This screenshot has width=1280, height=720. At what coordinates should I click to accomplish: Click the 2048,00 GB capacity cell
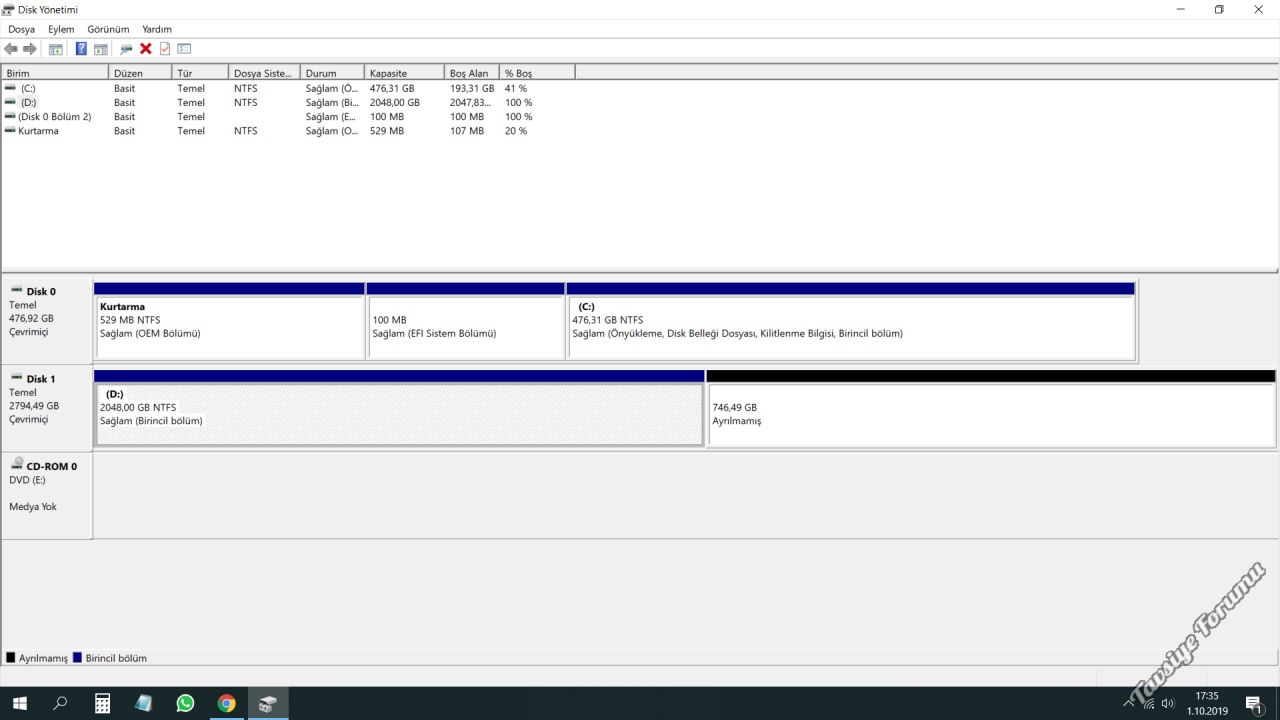click(395, 103)
